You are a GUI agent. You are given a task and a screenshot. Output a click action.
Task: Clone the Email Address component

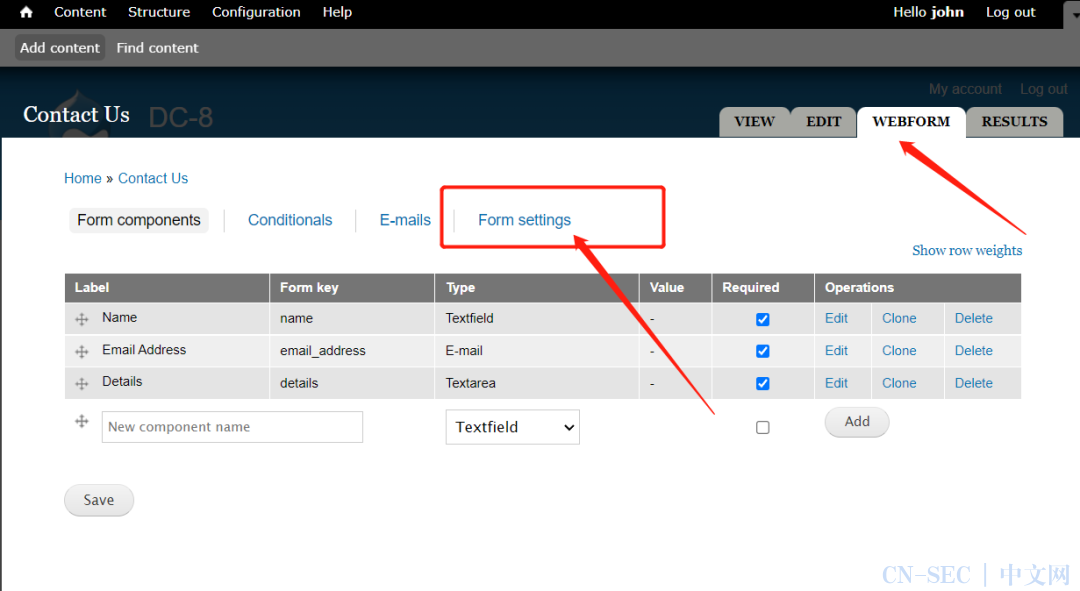click(x=899, y=351)
